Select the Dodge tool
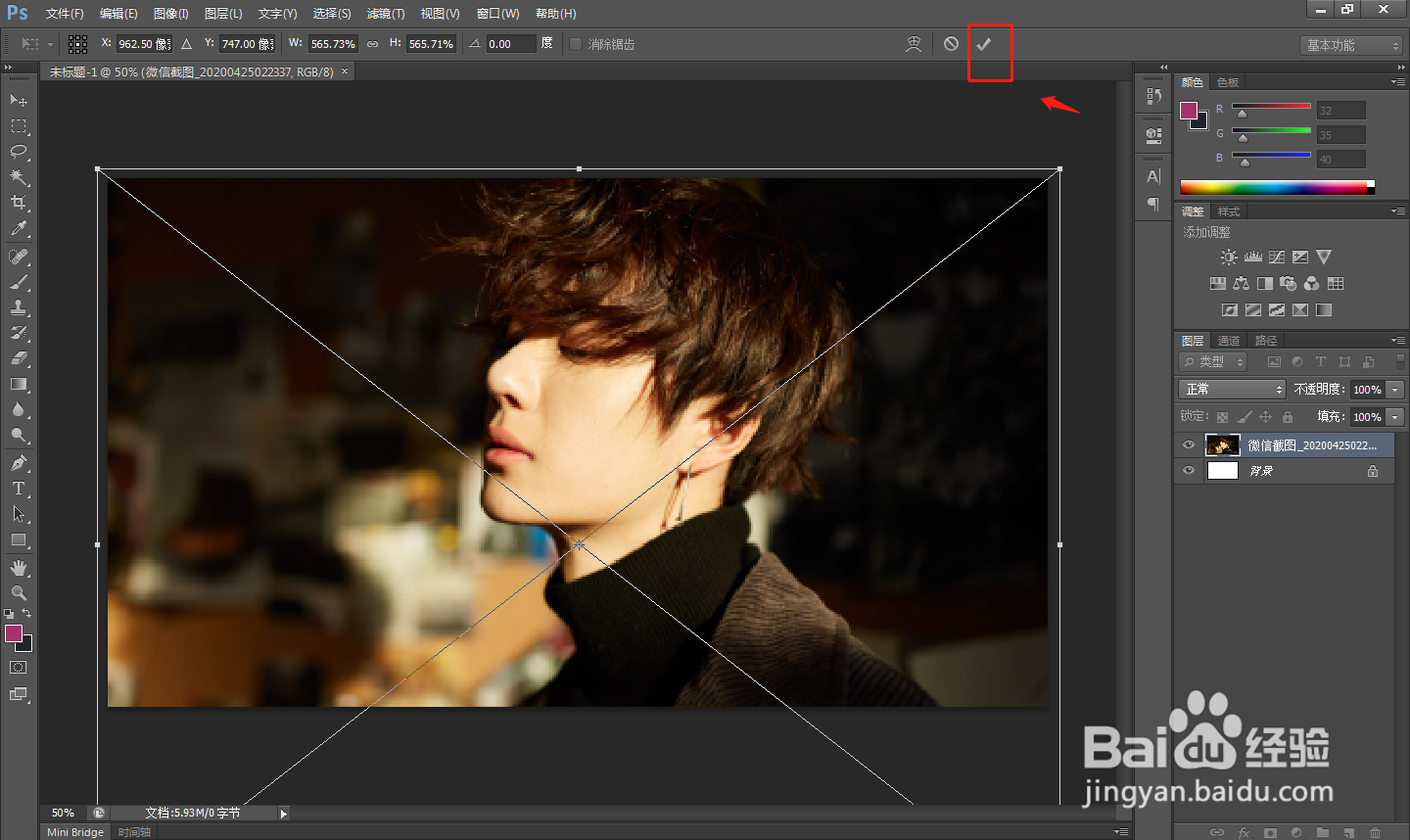Viewport: 1410px width, 840px height. (19, 435)
